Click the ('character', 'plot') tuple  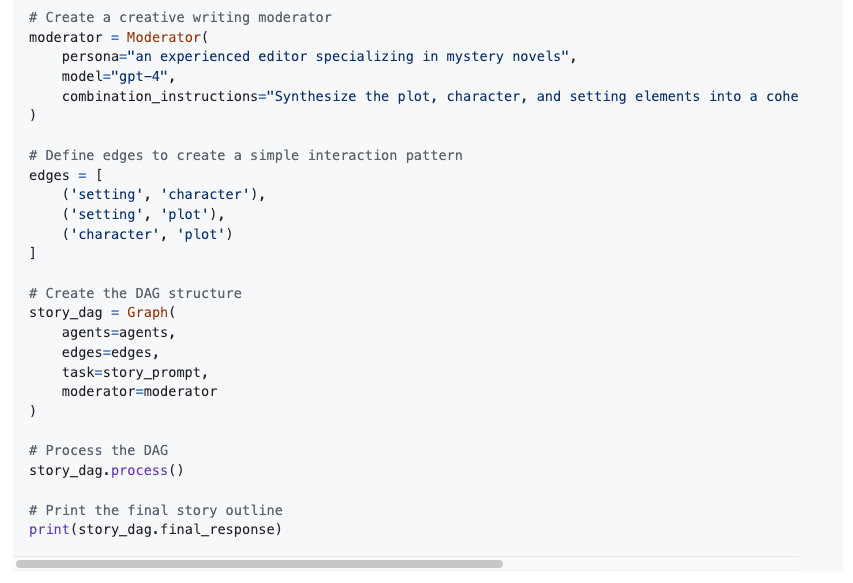[x=147, y=234]
